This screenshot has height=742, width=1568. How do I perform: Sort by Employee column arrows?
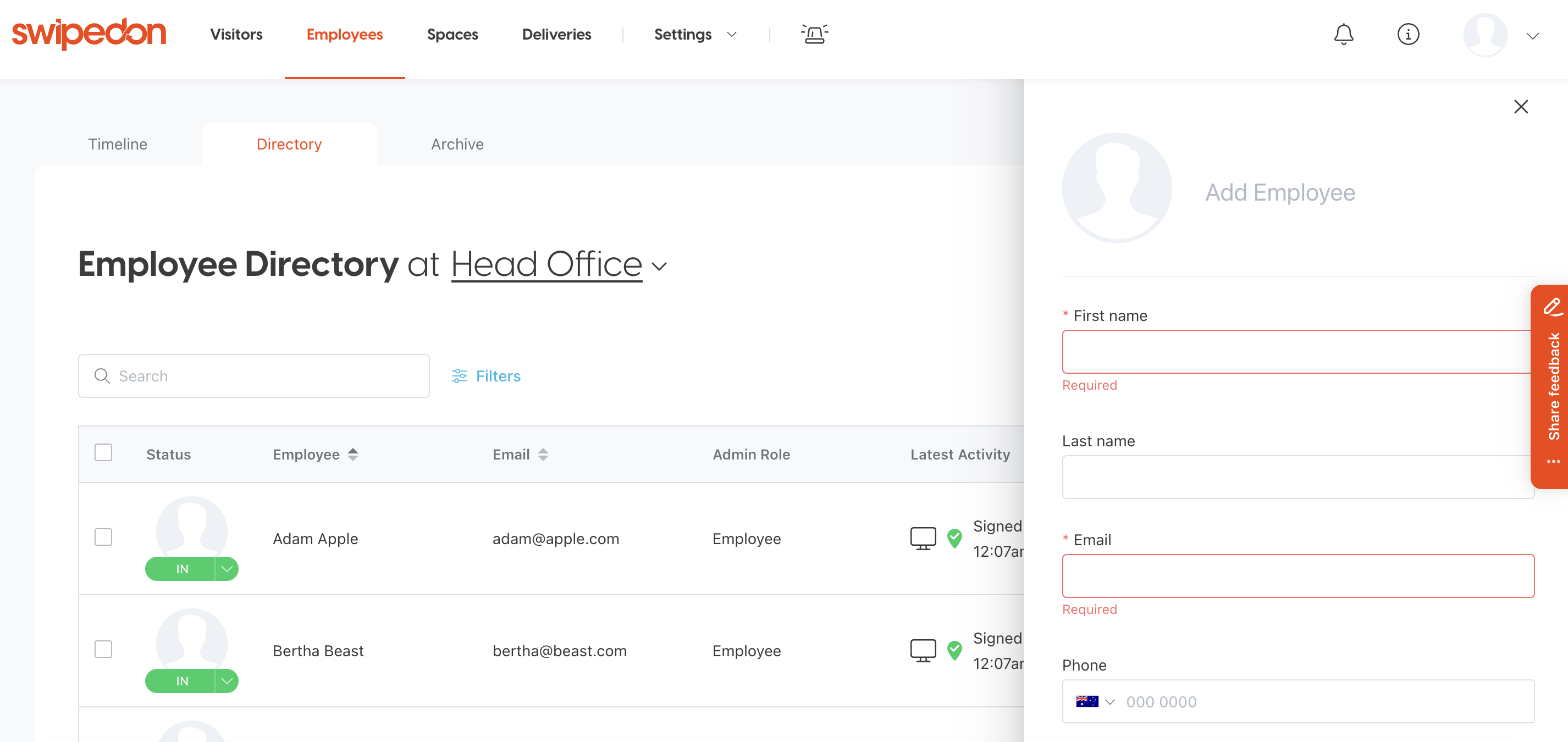pos(353,454)
